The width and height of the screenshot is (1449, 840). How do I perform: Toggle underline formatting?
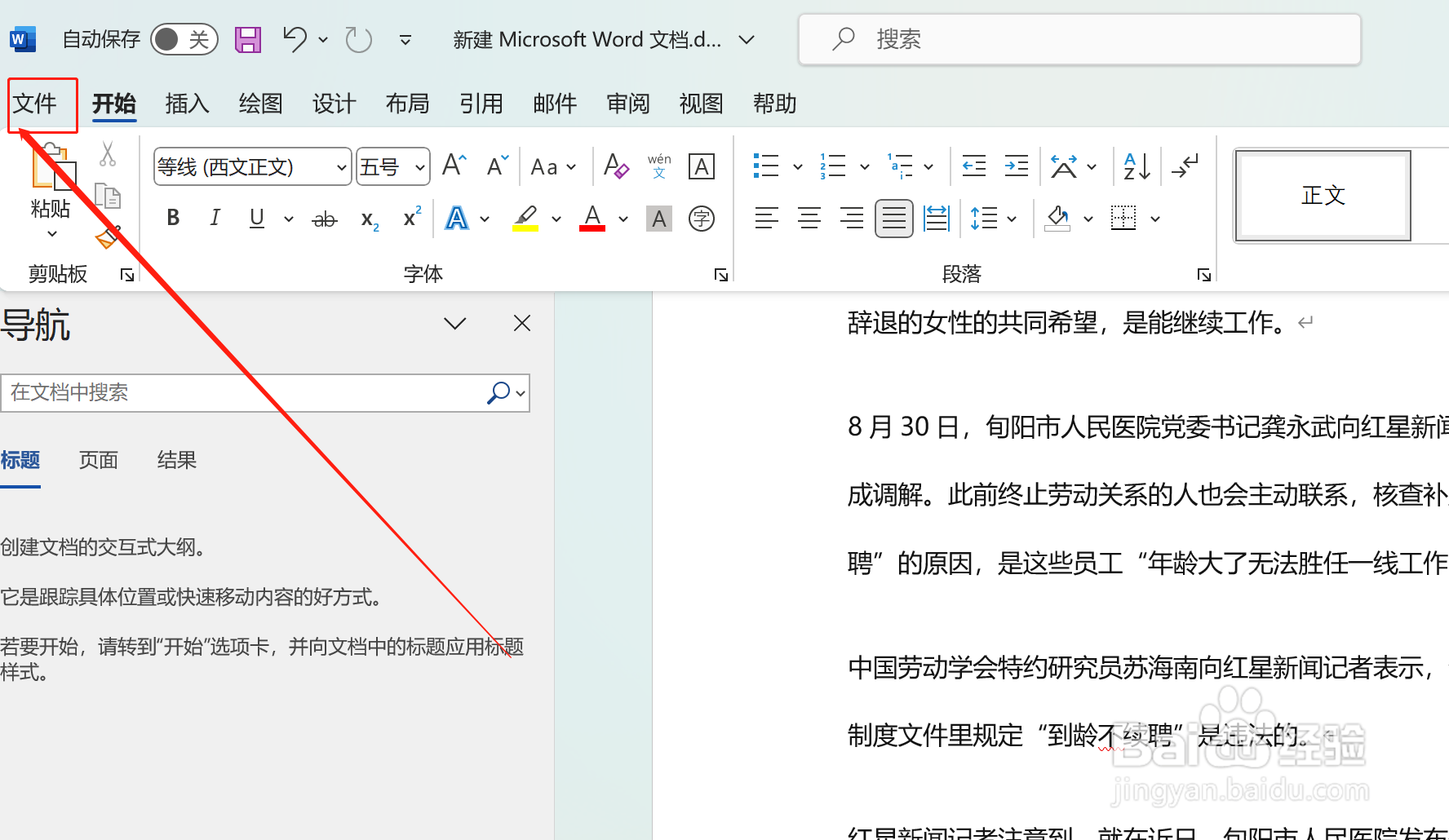click(x=255, y=218)
